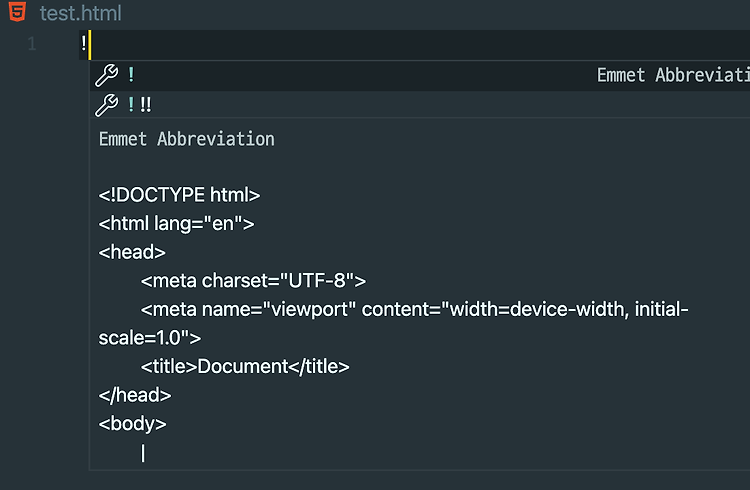Click the '<!DOCTYPE html>' preview line
Screen dimensions: 750x490
point(179,195)
